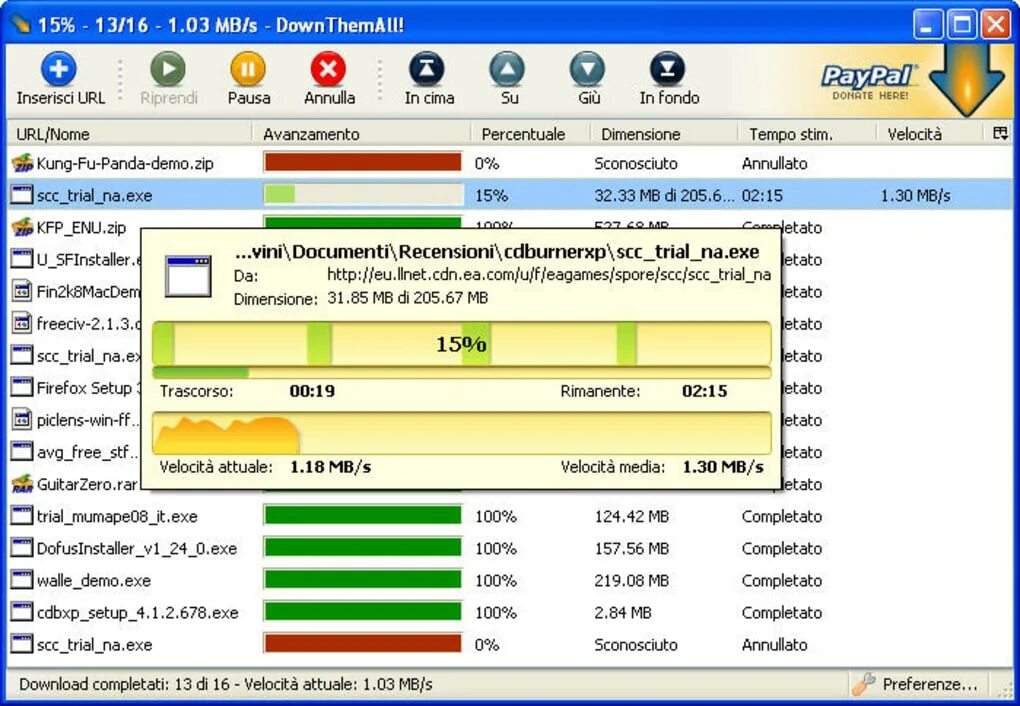Click the 15% progress bar in the detail popup
The image size is (1020, 706).
[460, 343]
